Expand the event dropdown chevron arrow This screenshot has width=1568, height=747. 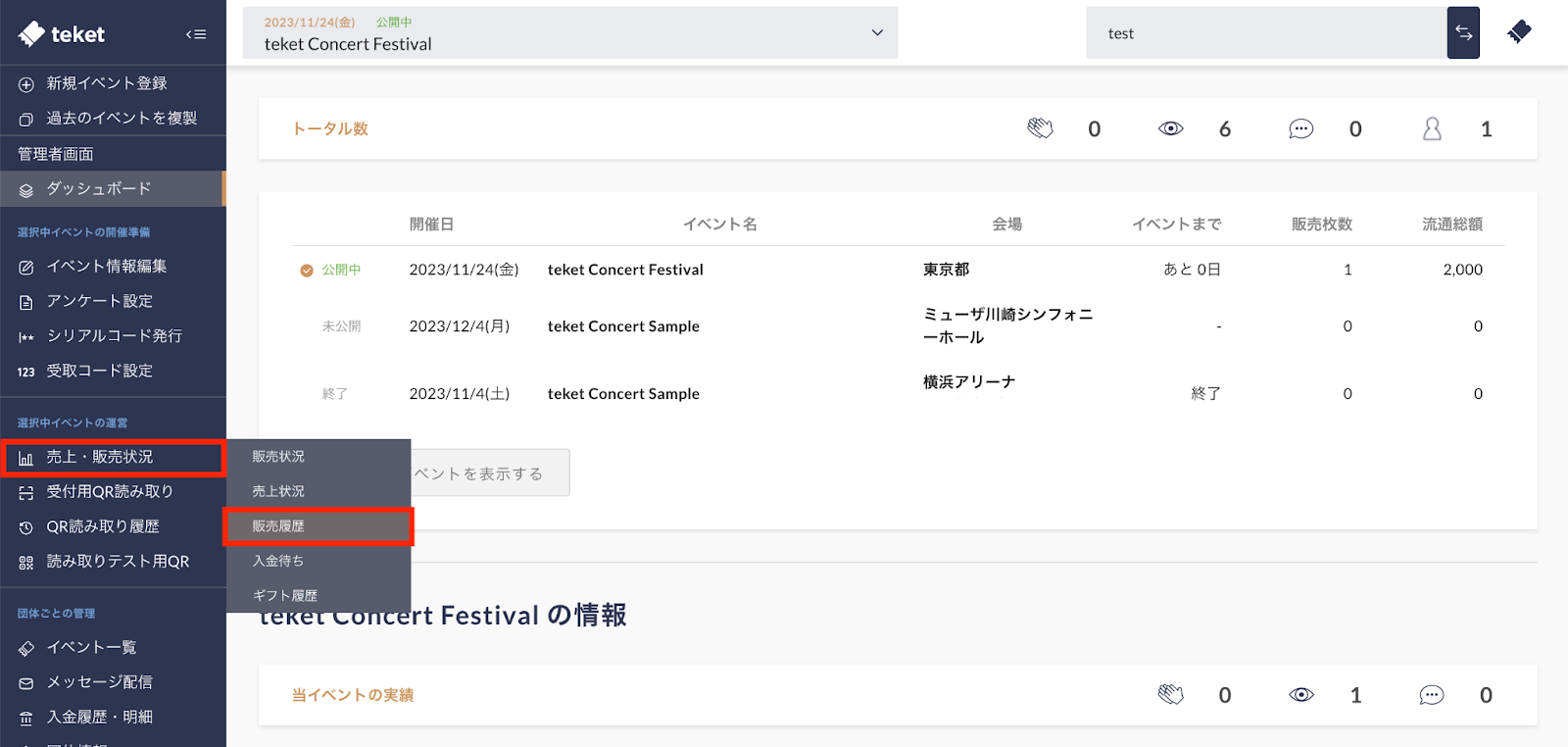click(877, 32)
